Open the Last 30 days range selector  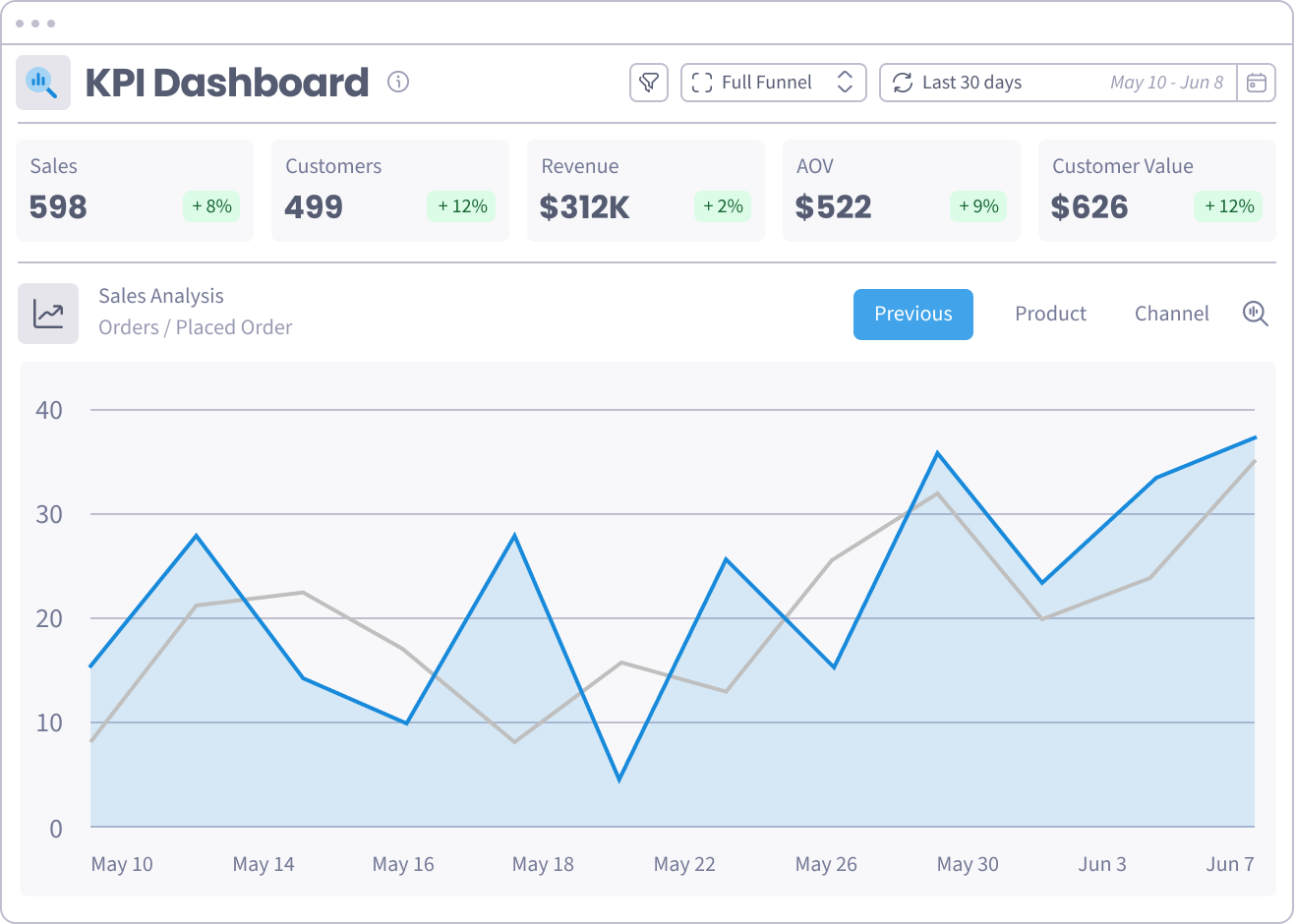(x=971, y=83)
